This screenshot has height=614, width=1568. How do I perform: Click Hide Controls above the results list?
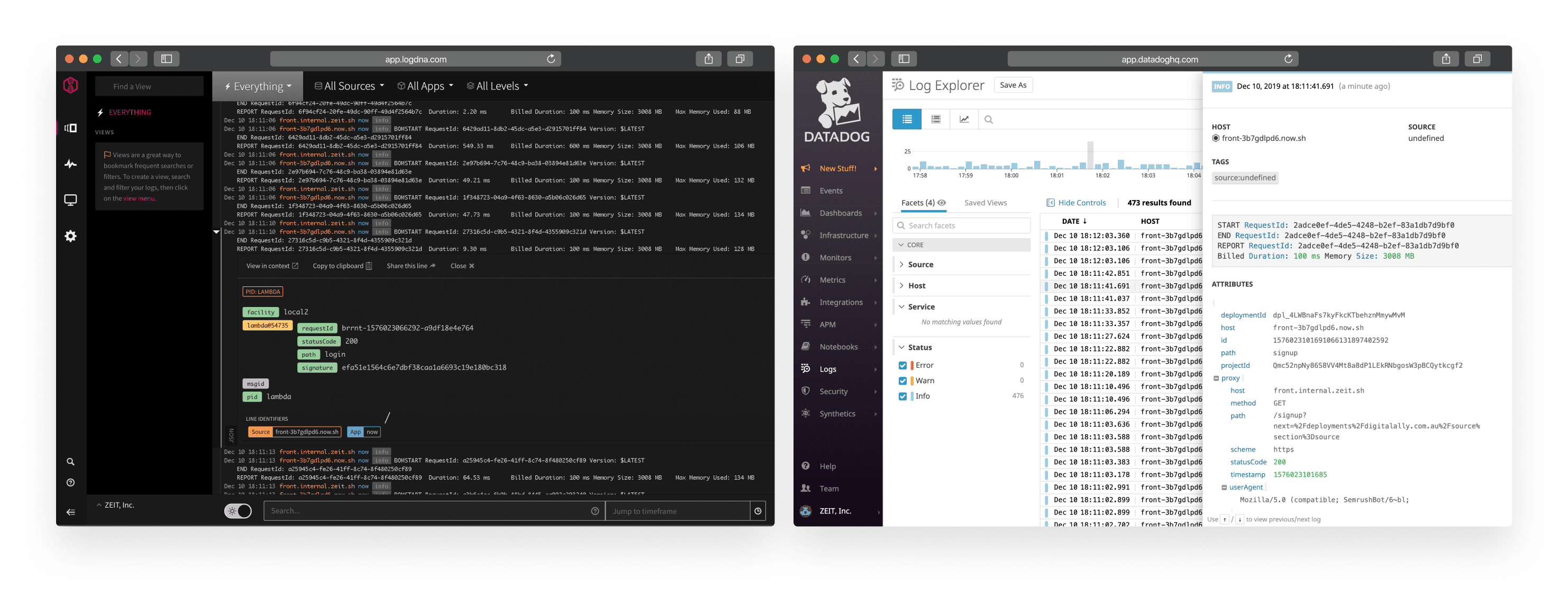click(1077, 202)
